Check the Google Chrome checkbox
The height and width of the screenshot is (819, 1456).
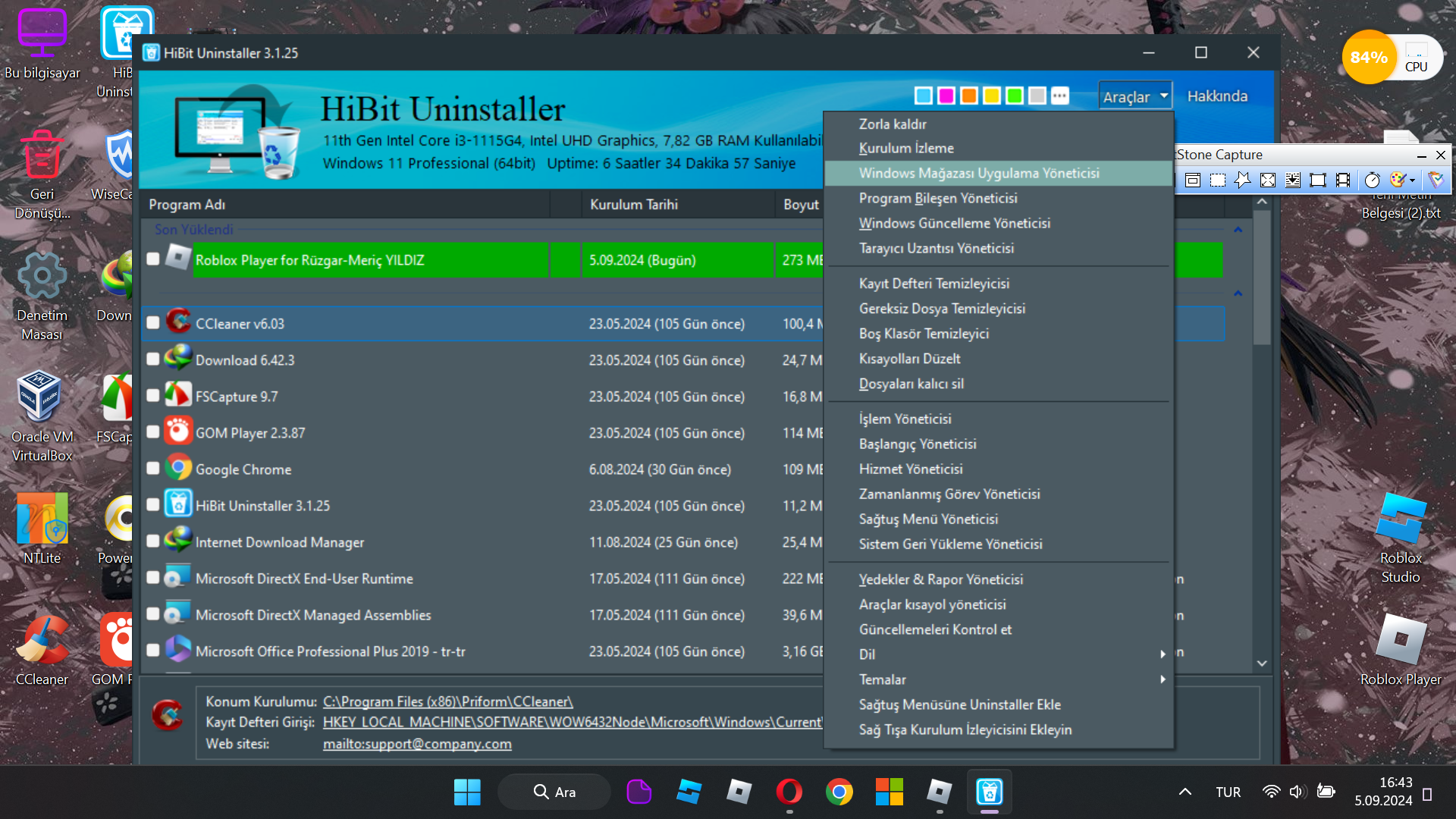pos(153,469)
